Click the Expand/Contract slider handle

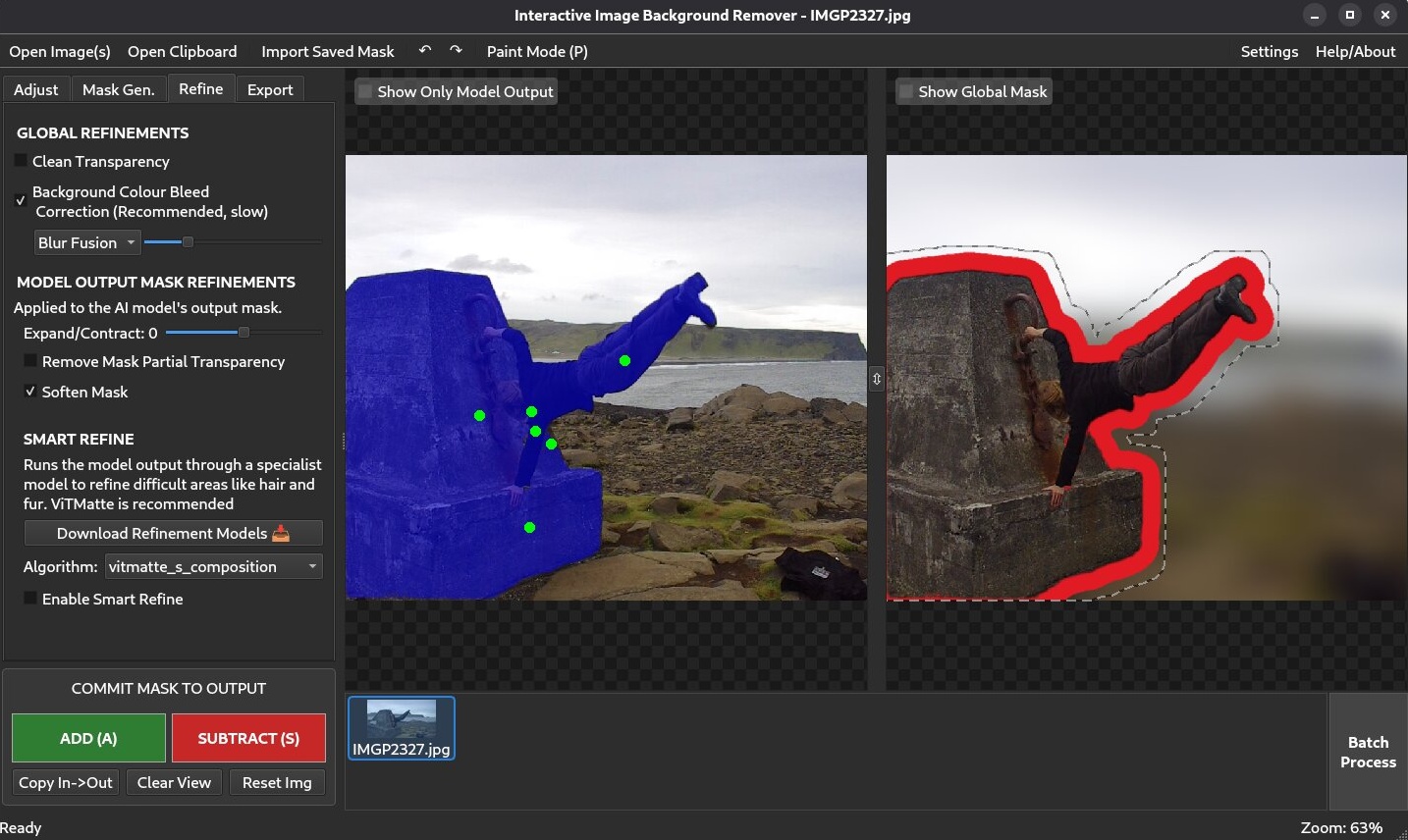coord(242,333)
